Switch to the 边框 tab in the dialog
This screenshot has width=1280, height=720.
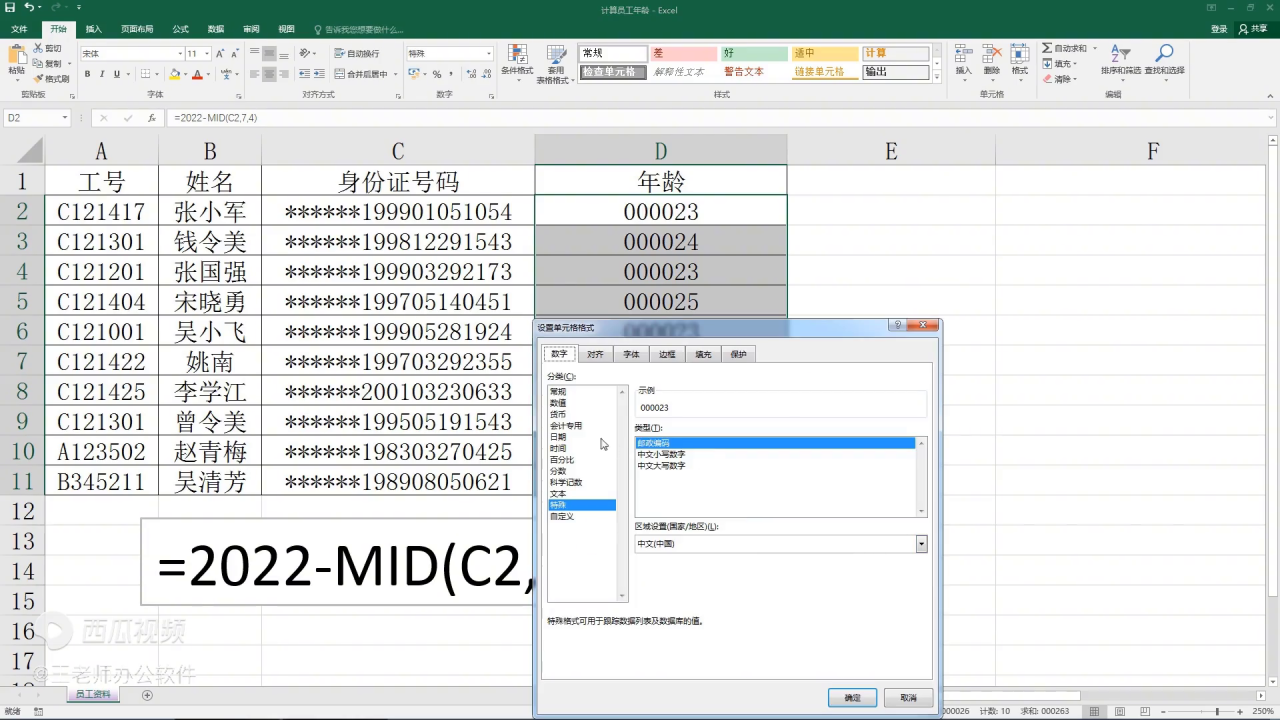click(667, 354)
